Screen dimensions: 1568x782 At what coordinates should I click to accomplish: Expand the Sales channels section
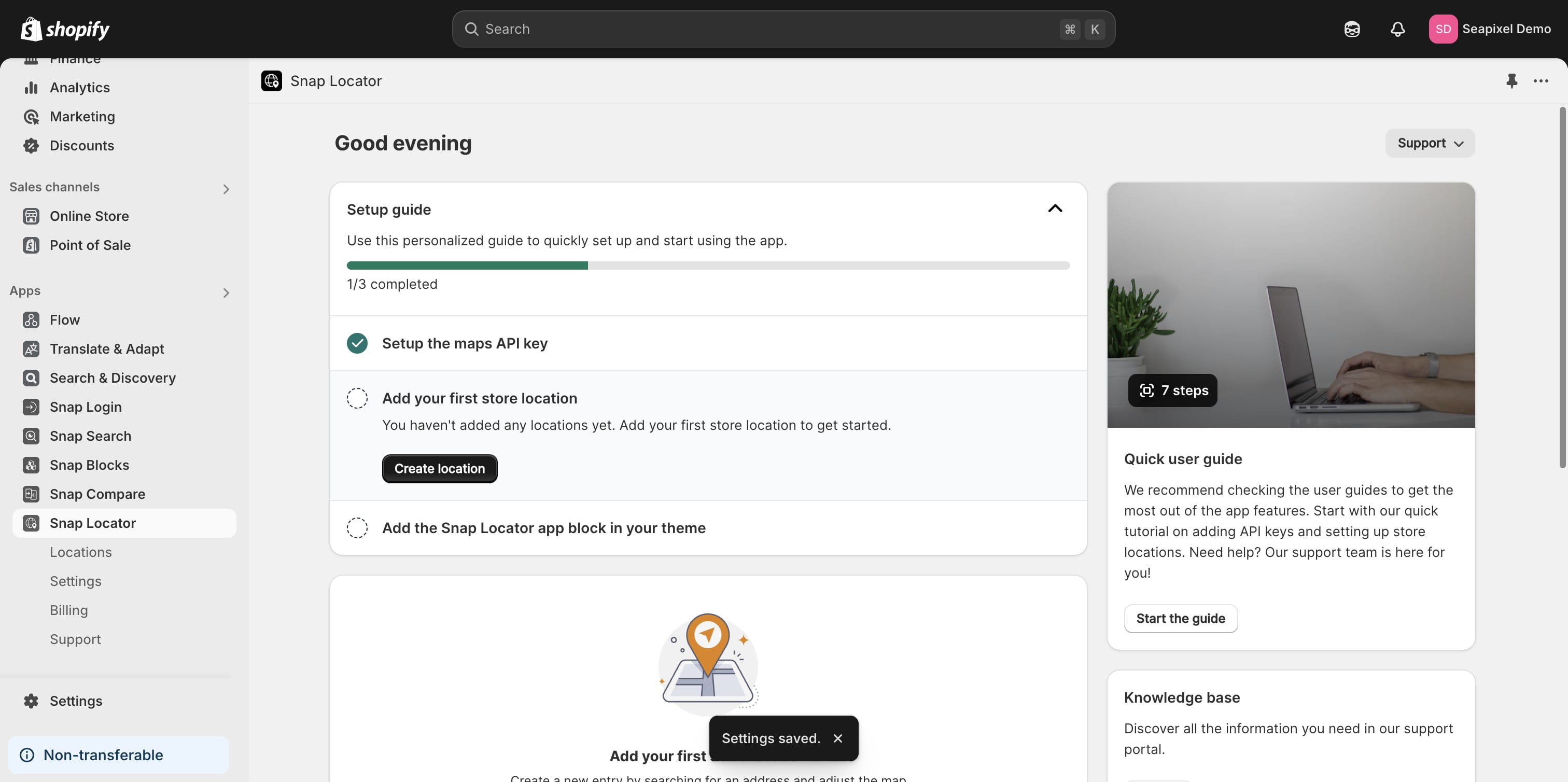point(226,189)
